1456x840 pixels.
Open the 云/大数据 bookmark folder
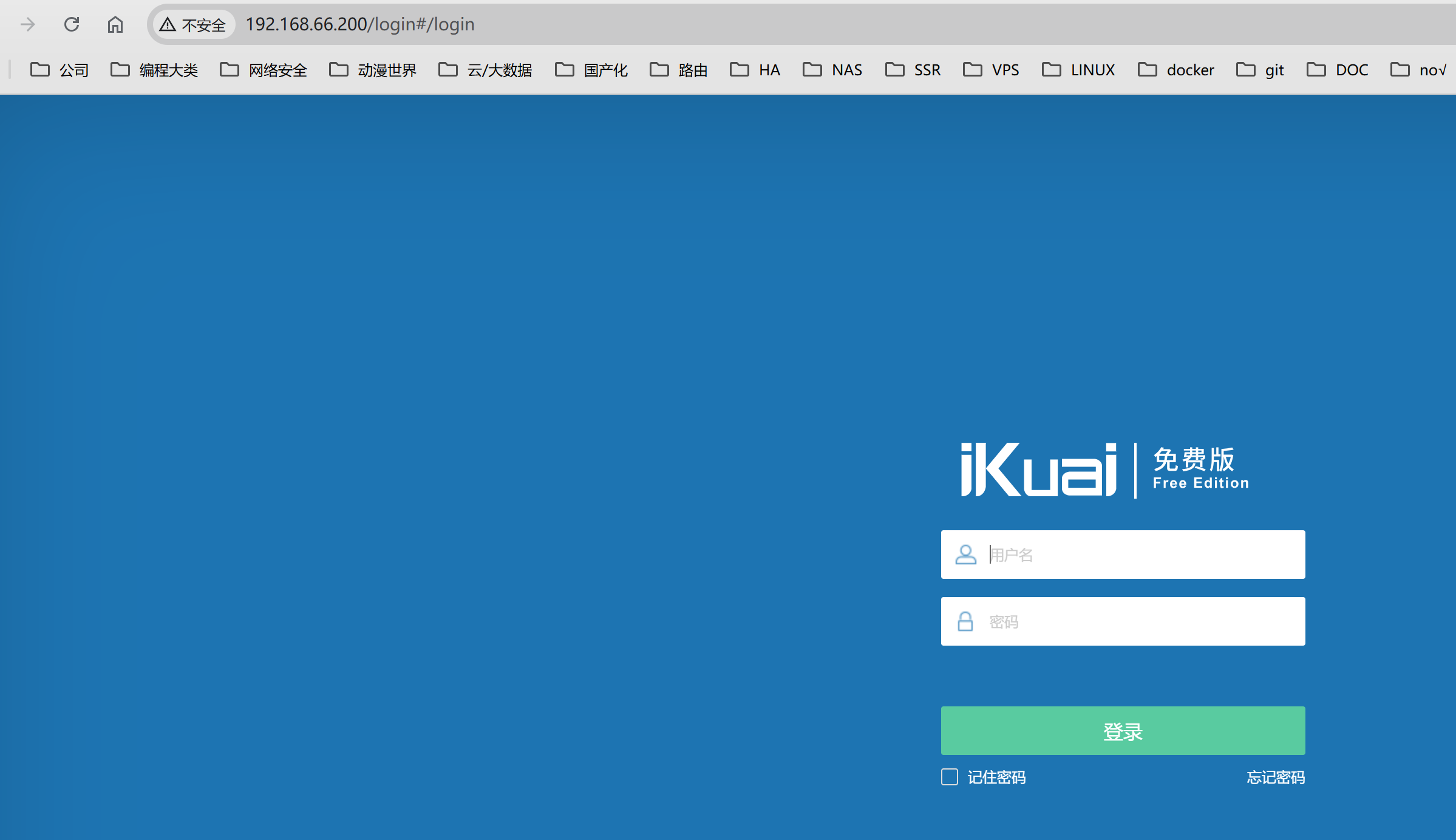[485, 70]
